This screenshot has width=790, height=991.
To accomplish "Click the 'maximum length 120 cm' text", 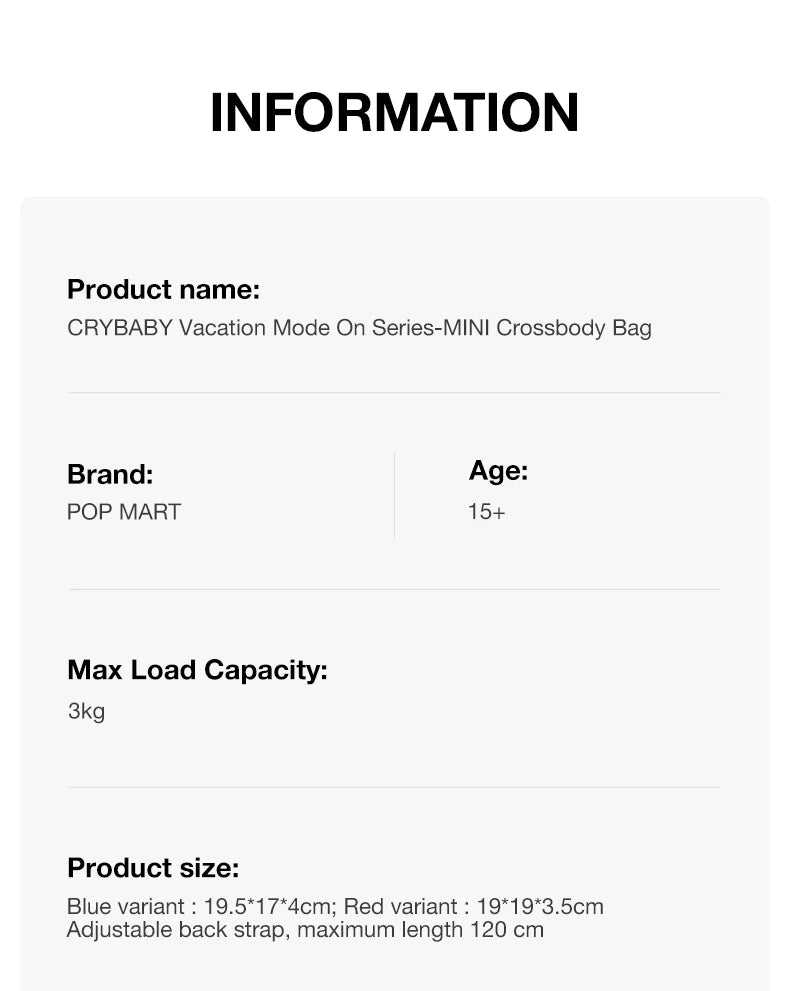I will pos(421,930).
